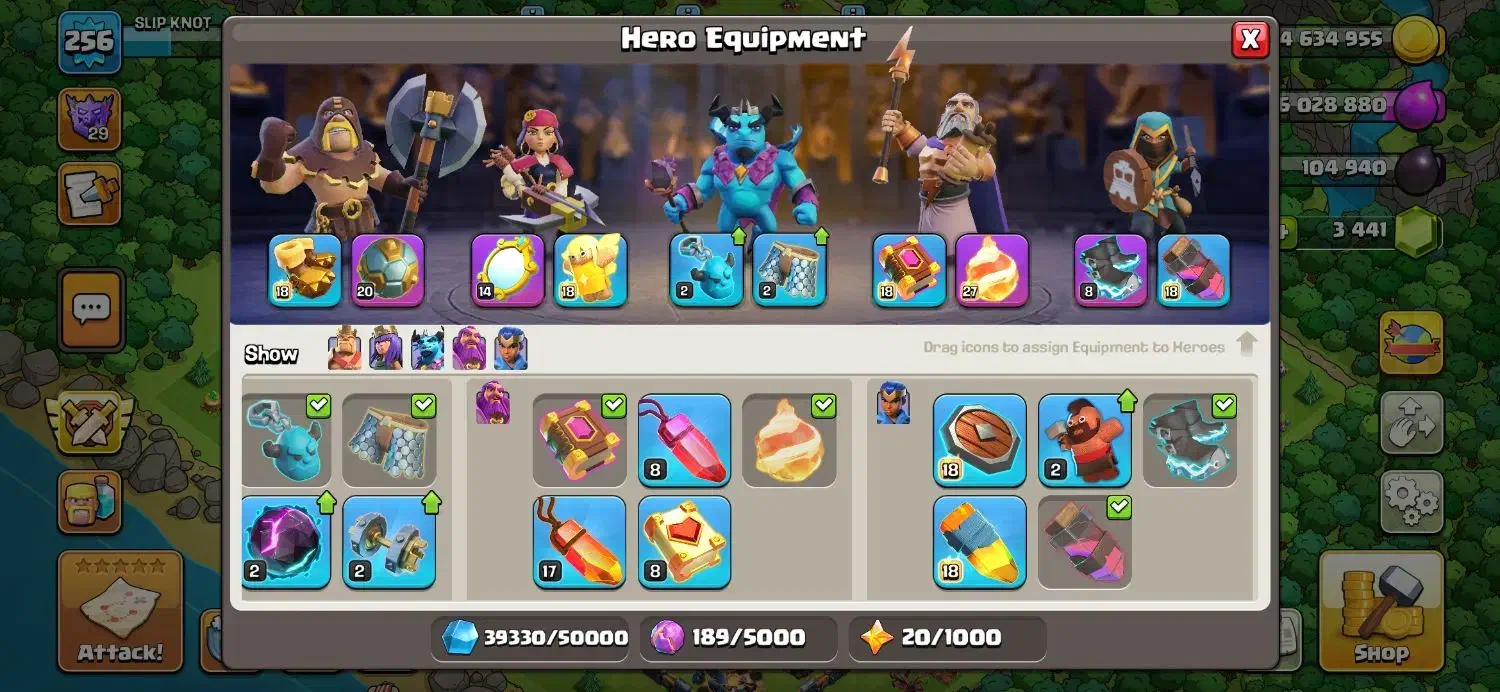Open the Shop button
Image resolution: width=1500 pixels, height=692 pixels.
1381,610
